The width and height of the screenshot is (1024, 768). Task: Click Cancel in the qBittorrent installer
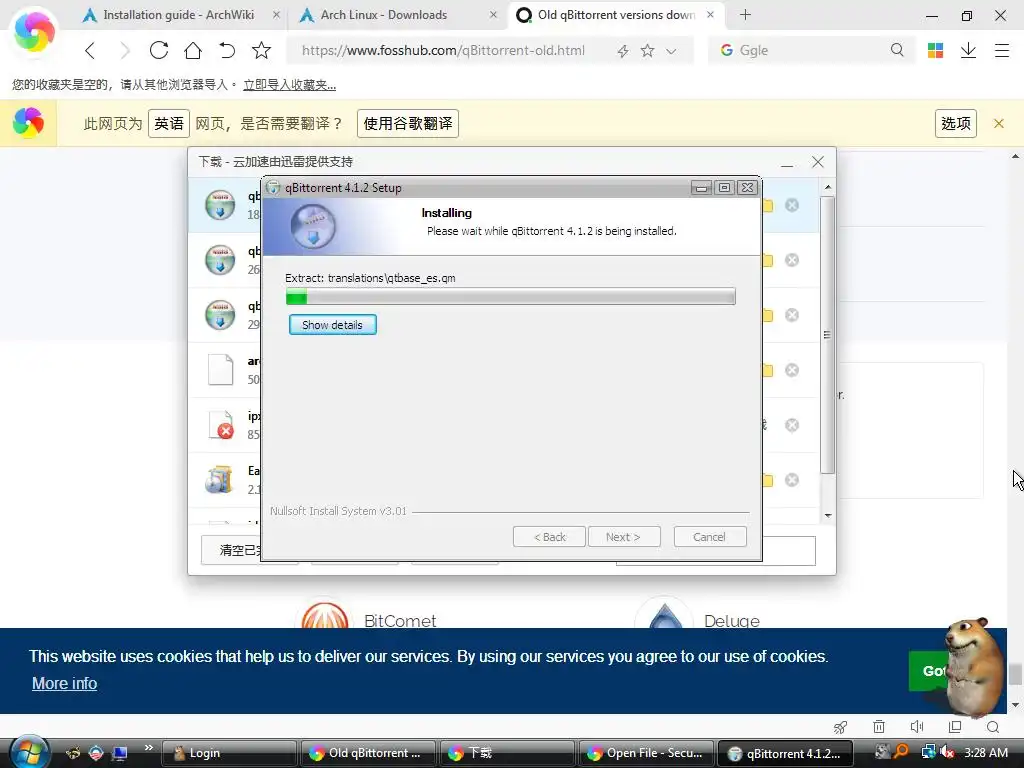click(709, 537)
